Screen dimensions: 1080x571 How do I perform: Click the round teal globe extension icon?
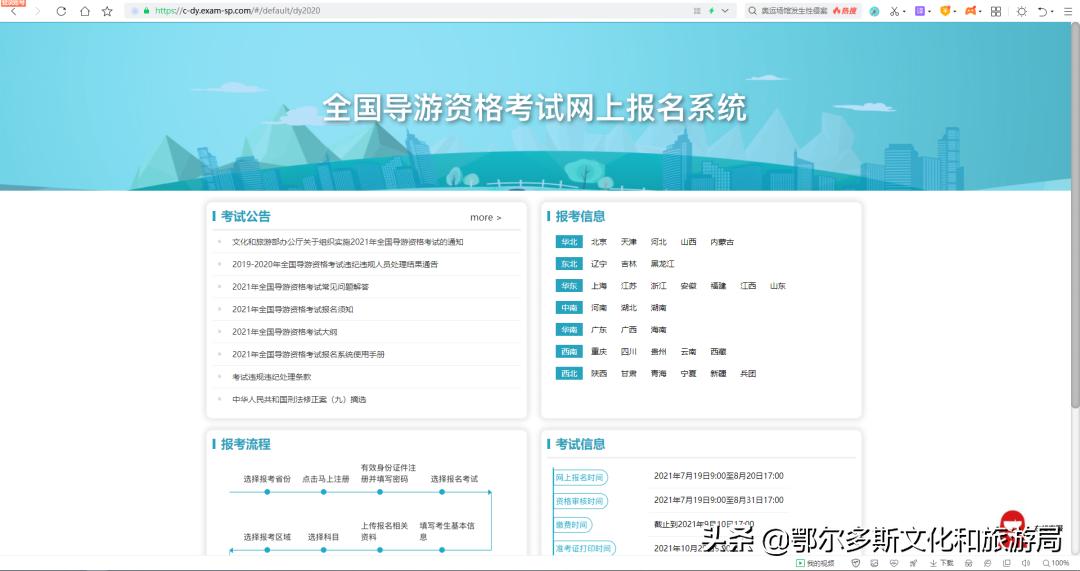(x=874, y=11)
